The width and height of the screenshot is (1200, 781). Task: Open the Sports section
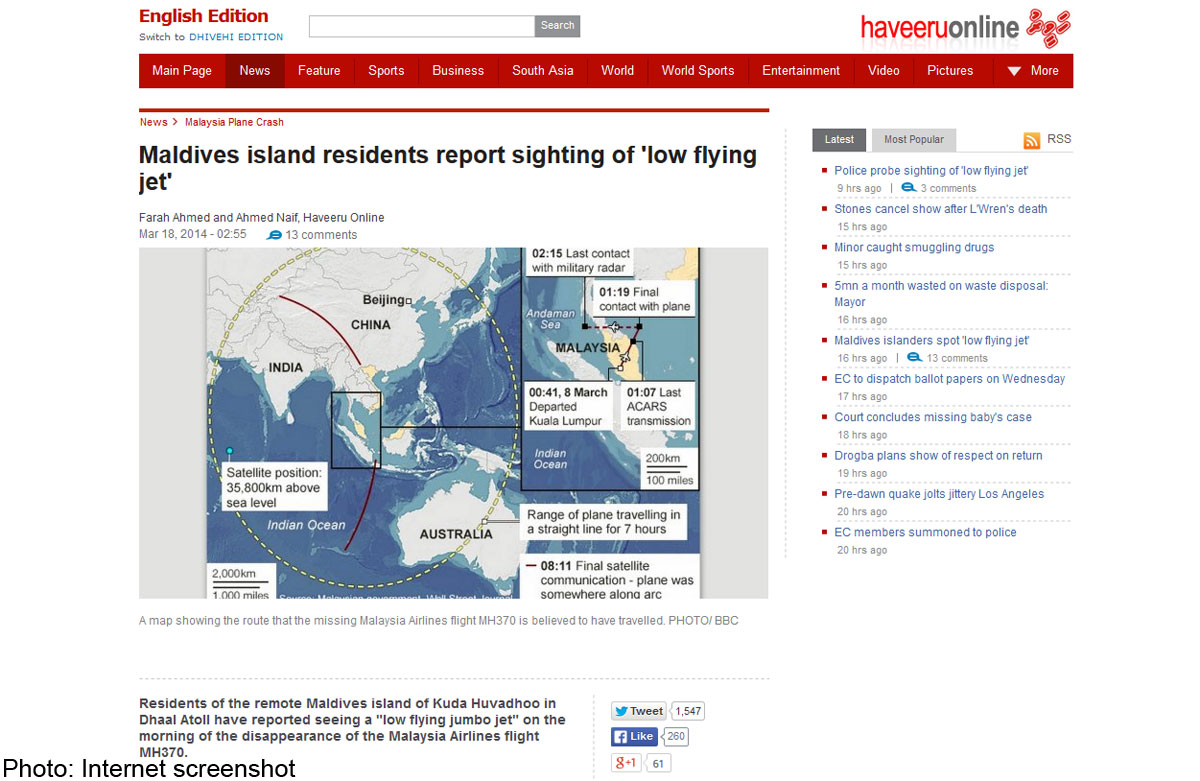pos(386,71)
